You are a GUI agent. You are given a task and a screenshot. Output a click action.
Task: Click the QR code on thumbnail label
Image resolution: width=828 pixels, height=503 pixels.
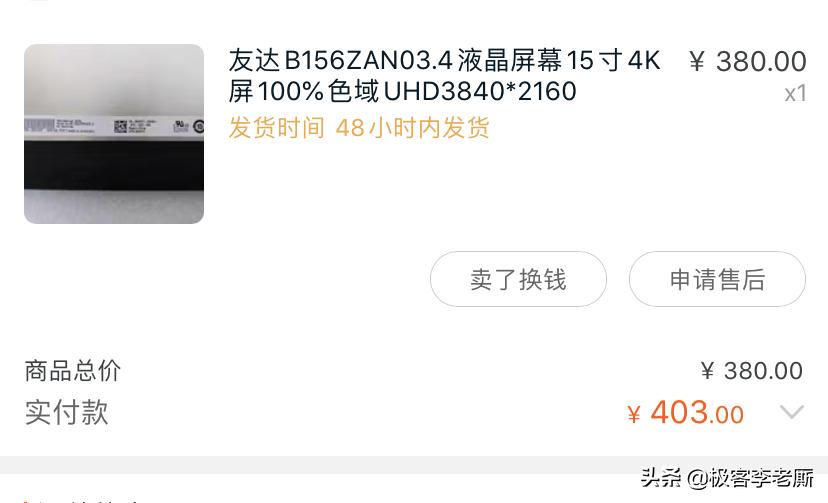coord(120,127)
